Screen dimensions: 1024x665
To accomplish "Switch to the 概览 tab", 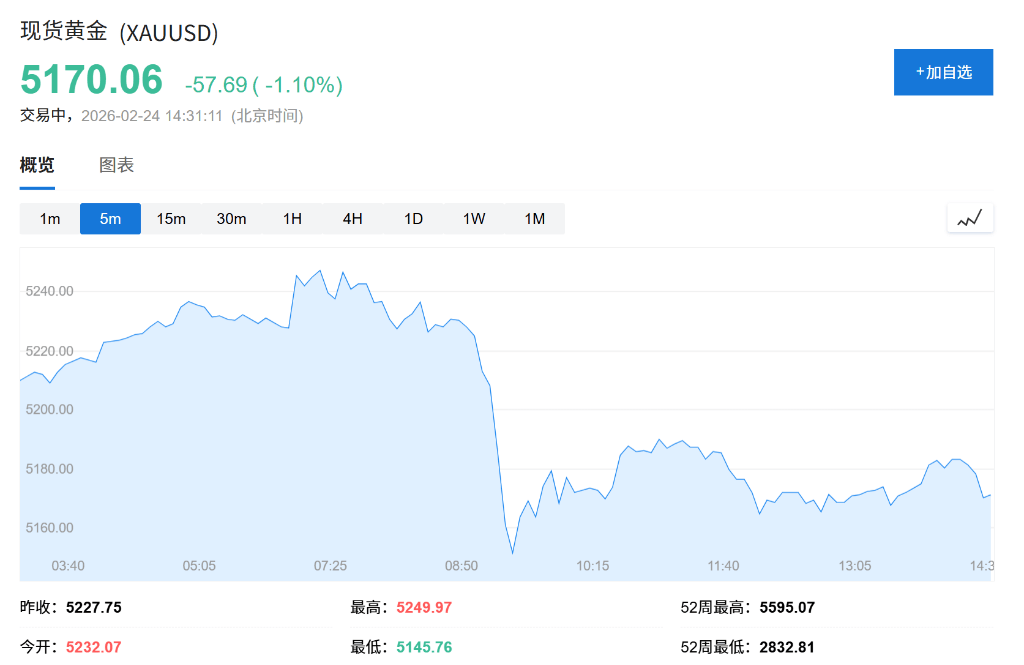I will [37, 164].
